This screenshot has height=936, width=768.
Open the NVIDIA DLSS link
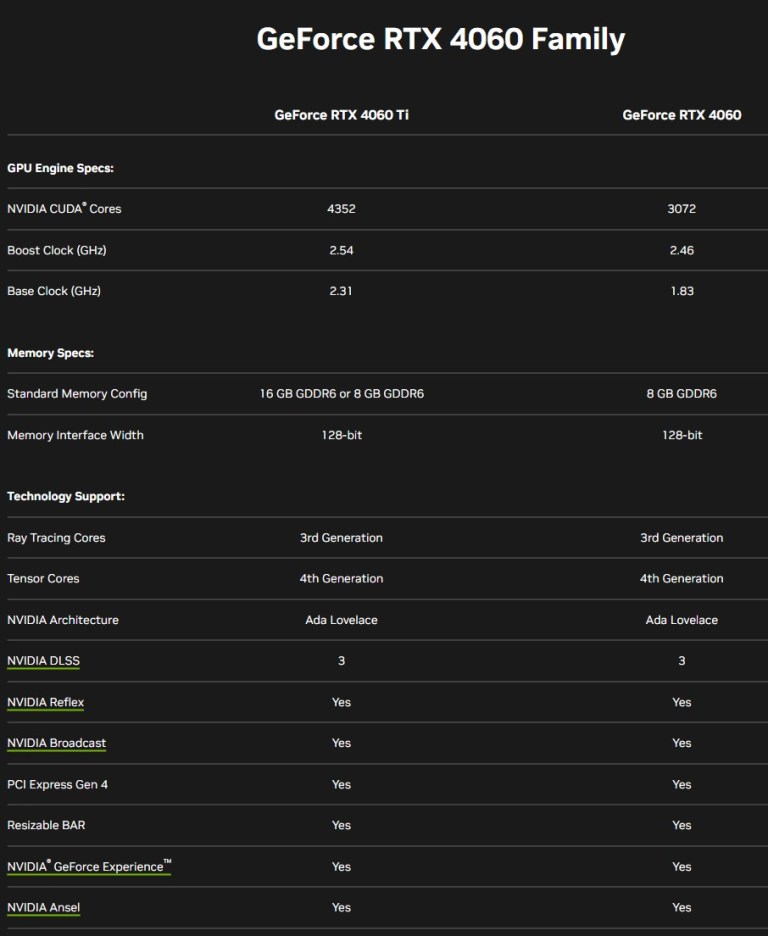(43, 661)
